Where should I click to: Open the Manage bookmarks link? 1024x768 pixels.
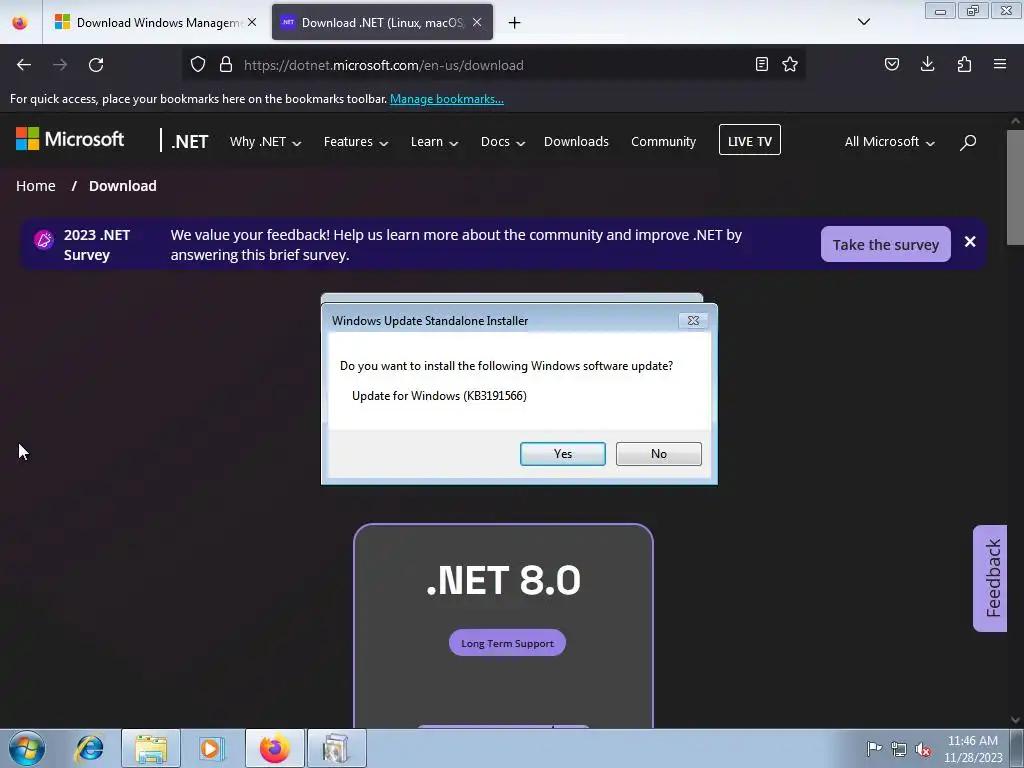click(447, 99)
